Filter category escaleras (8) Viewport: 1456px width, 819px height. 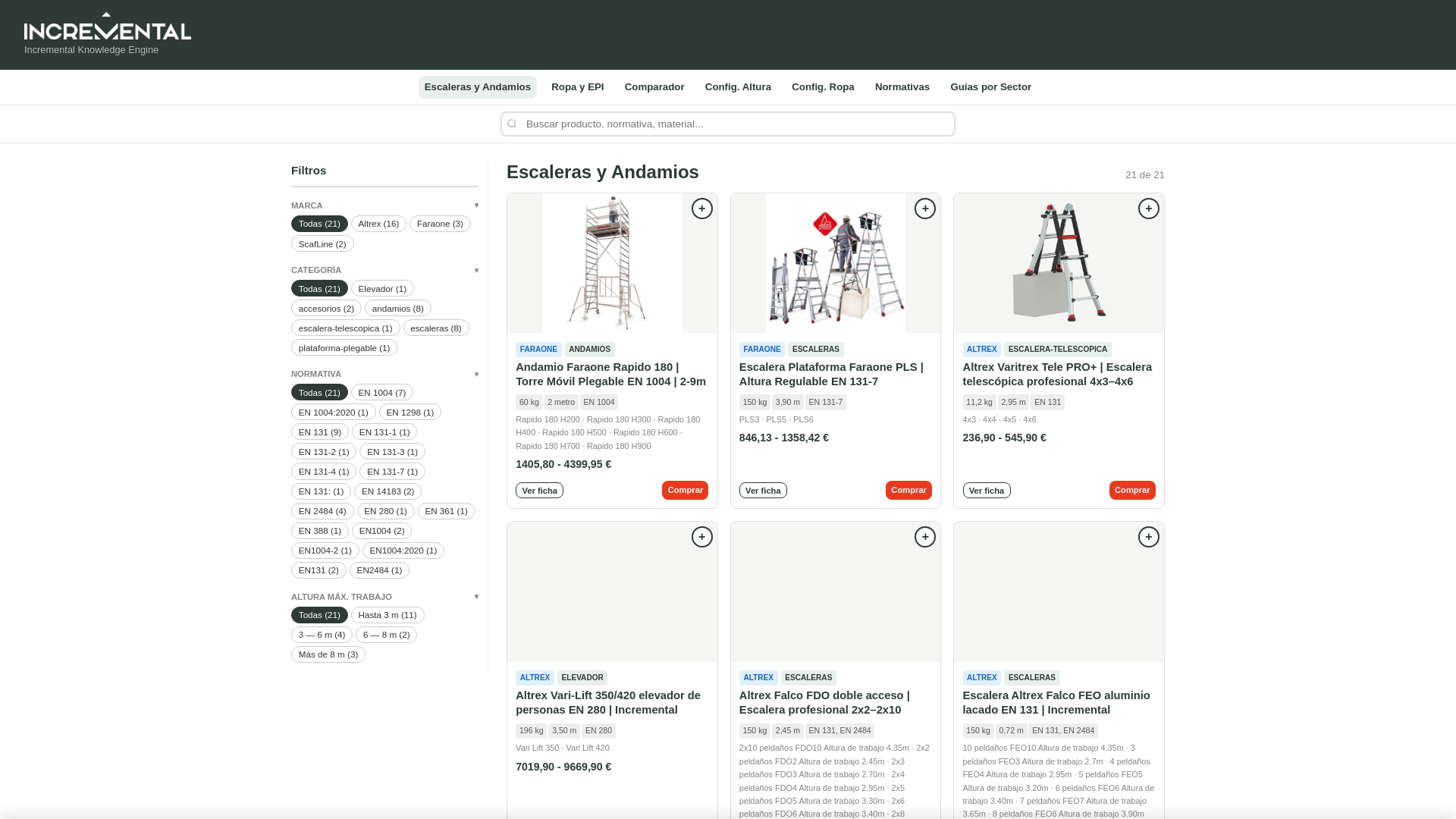coord(436,328)
